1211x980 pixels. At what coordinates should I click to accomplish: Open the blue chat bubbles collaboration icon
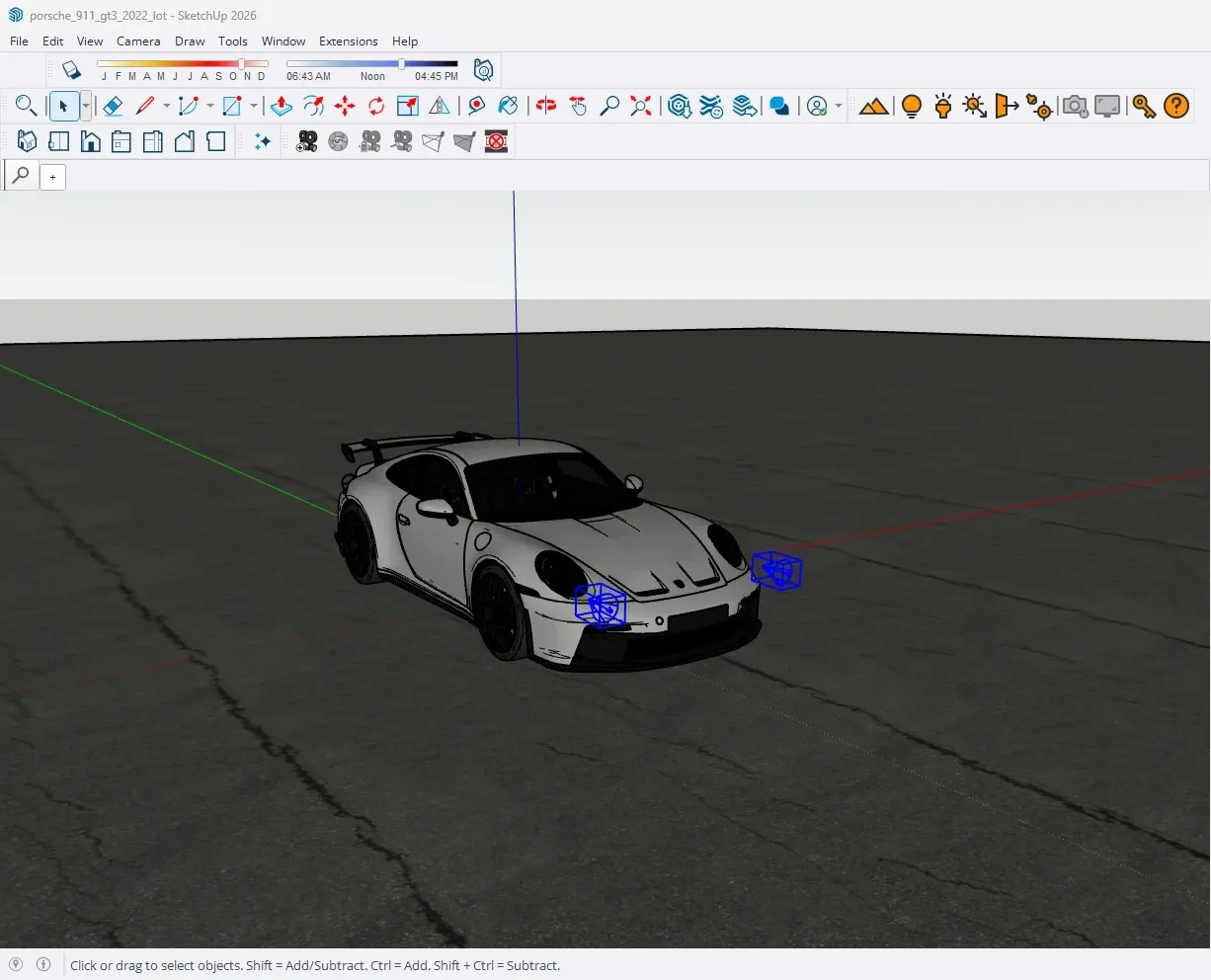(x=779, y=106)
